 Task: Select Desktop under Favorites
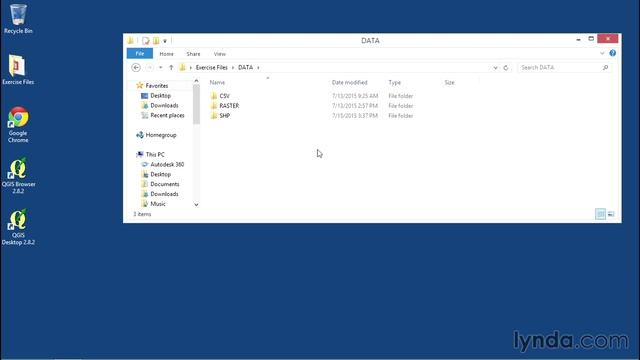pyautogui.click(x=160, y=96)
